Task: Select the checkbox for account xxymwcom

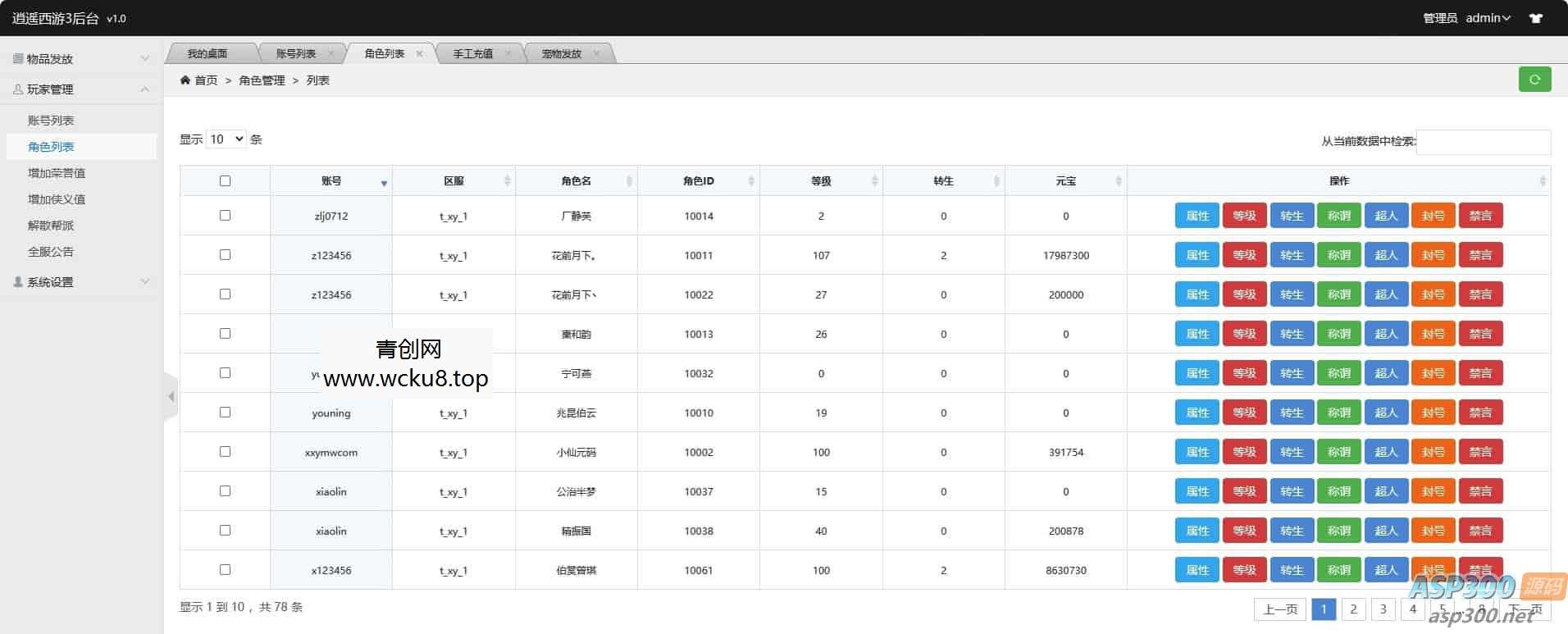Action: pos(225,451)
